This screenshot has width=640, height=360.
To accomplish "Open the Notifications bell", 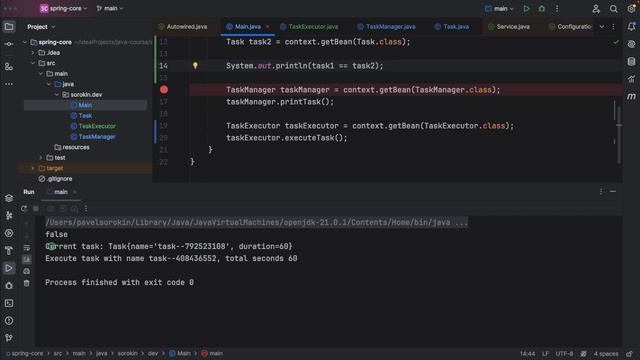I will (631, 27).
